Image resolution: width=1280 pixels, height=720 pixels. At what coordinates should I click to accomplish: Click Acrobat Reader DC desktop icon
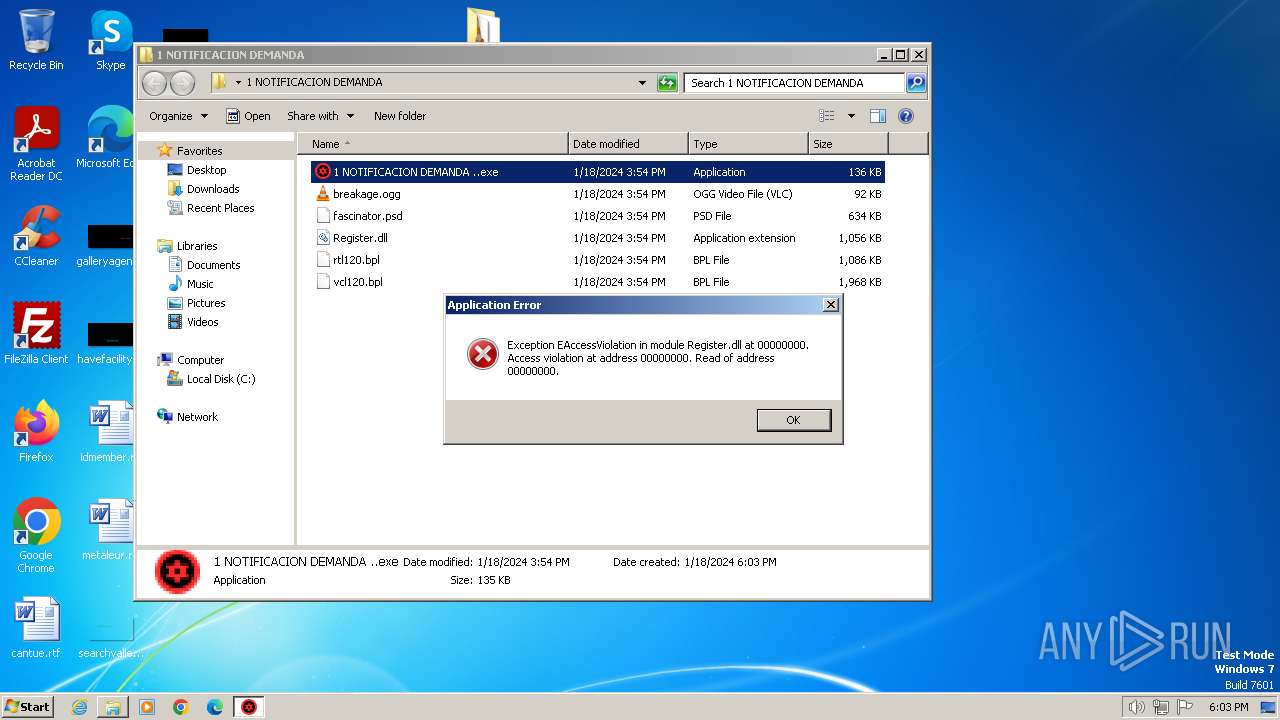[36, 144]
